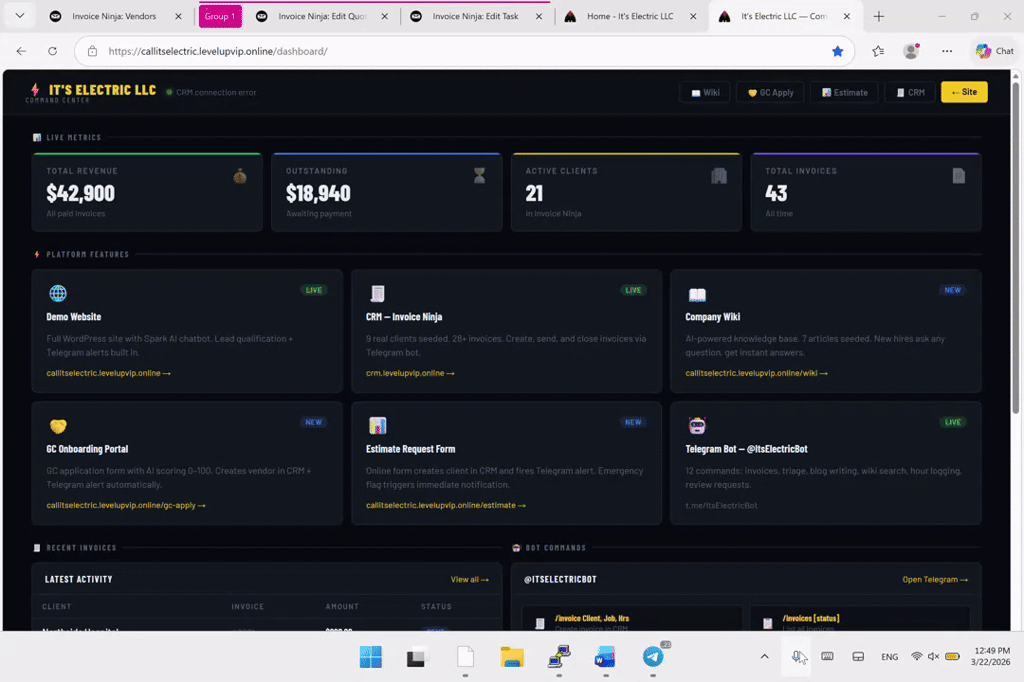The image size is (1024, 682).
Task: Click View all in Latest Activity
Action: coord(470,579)
